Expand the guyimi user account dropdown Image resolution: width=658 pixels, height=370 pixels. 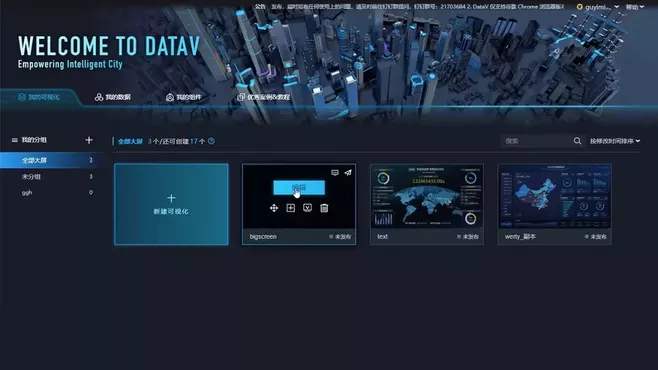tap(598, 7)
